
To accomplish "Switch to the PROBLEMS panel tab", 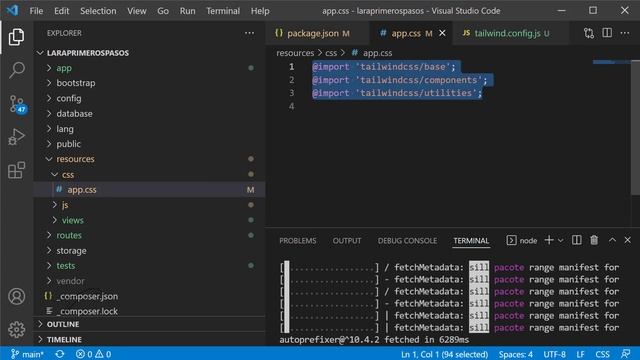I will click(x=298, y=241).
